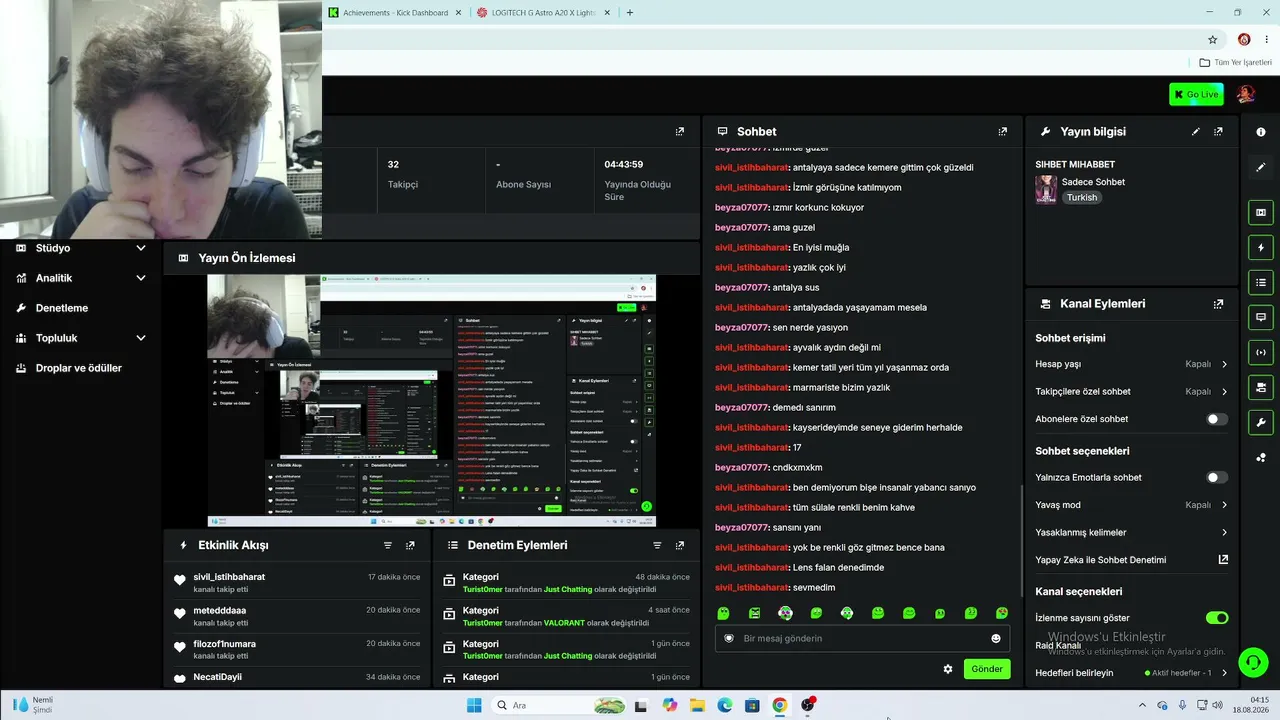Screen dimensions: 1280x720
Task: Open Hedefleri belirleyin chevron
Action: pos(1224,673)
